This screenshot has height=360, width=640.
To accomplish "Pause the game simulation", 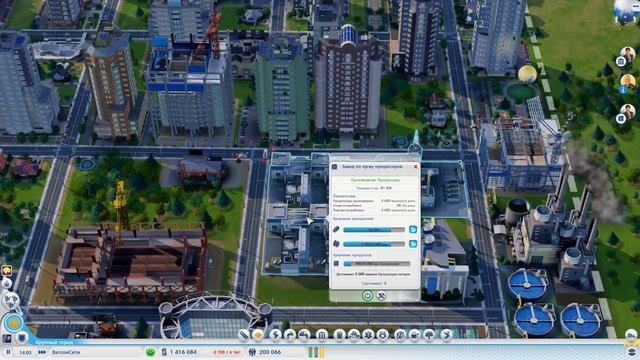I will pyautogui.click(x=8, y=352).
